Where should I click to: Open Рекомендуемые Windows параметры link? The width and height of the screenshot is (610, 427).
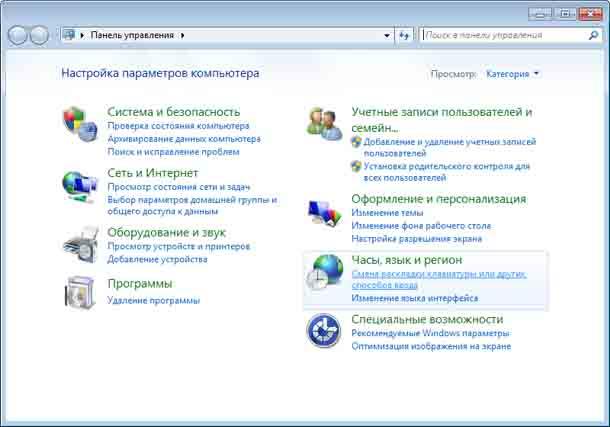(x=430, y=333)
